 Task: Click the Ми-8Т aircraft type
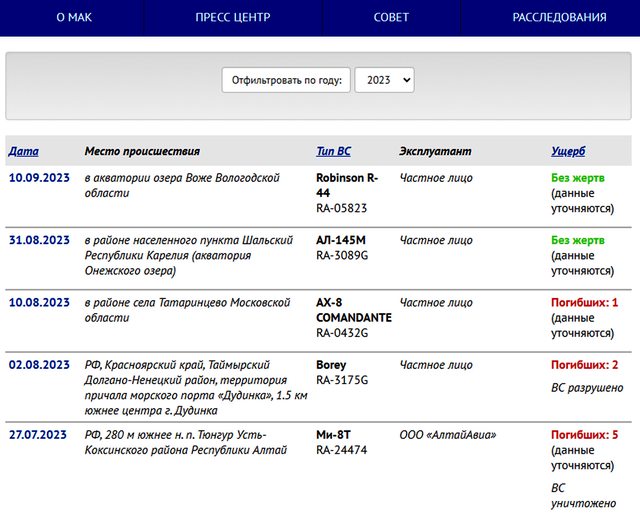point(333,435)
